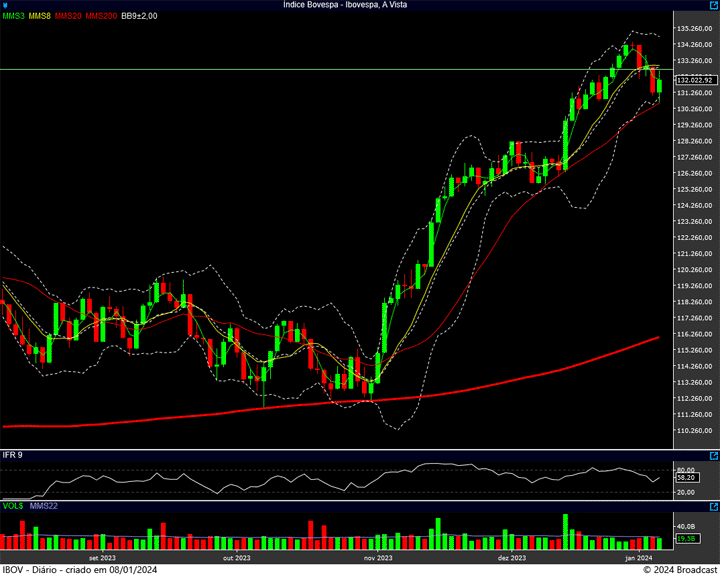Toggle the MMS8 moving average label
720x575 pixels.
(40, 16)
